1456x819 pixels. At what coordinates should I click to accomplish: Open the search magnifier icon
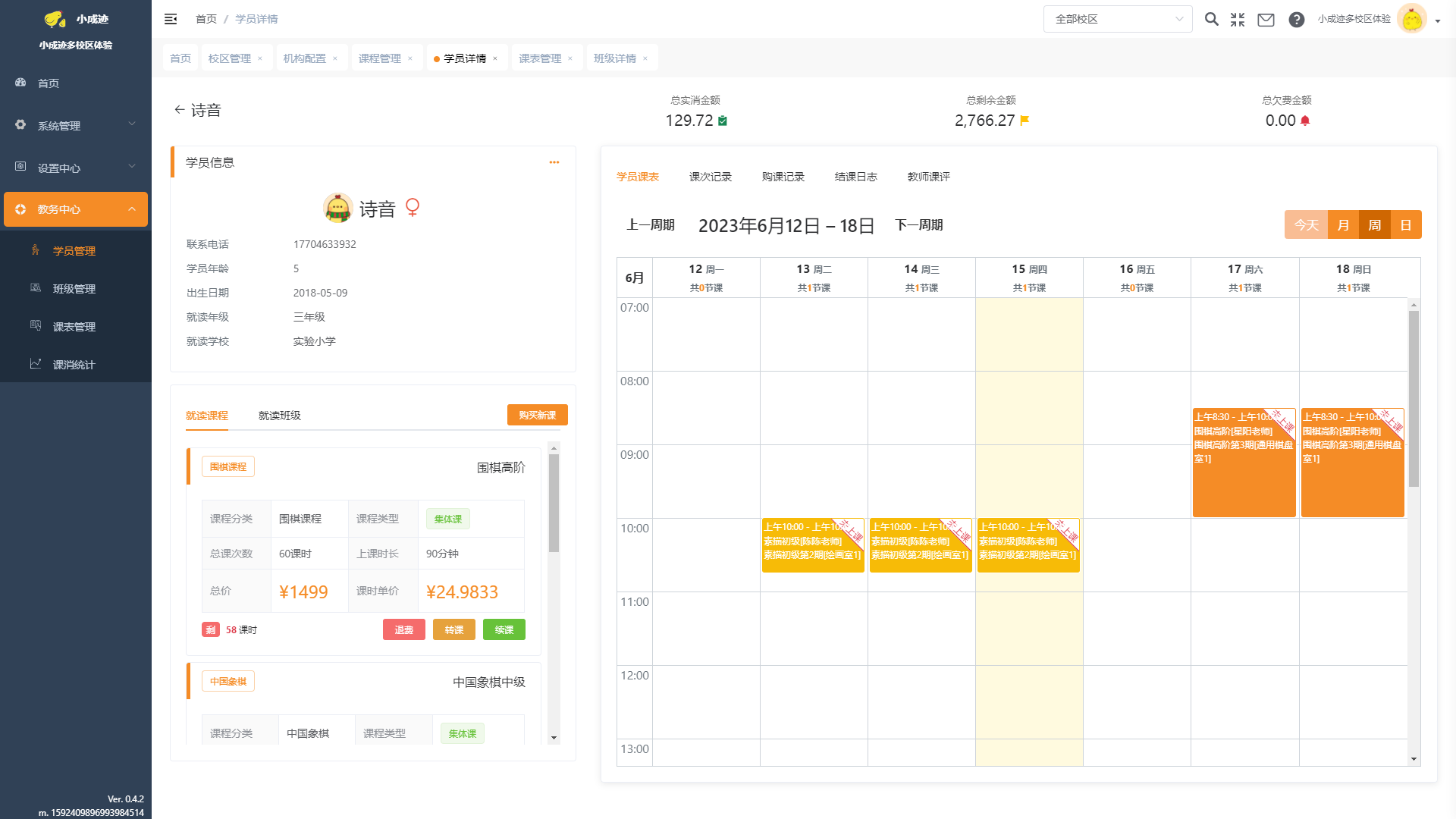(1212, 19)
